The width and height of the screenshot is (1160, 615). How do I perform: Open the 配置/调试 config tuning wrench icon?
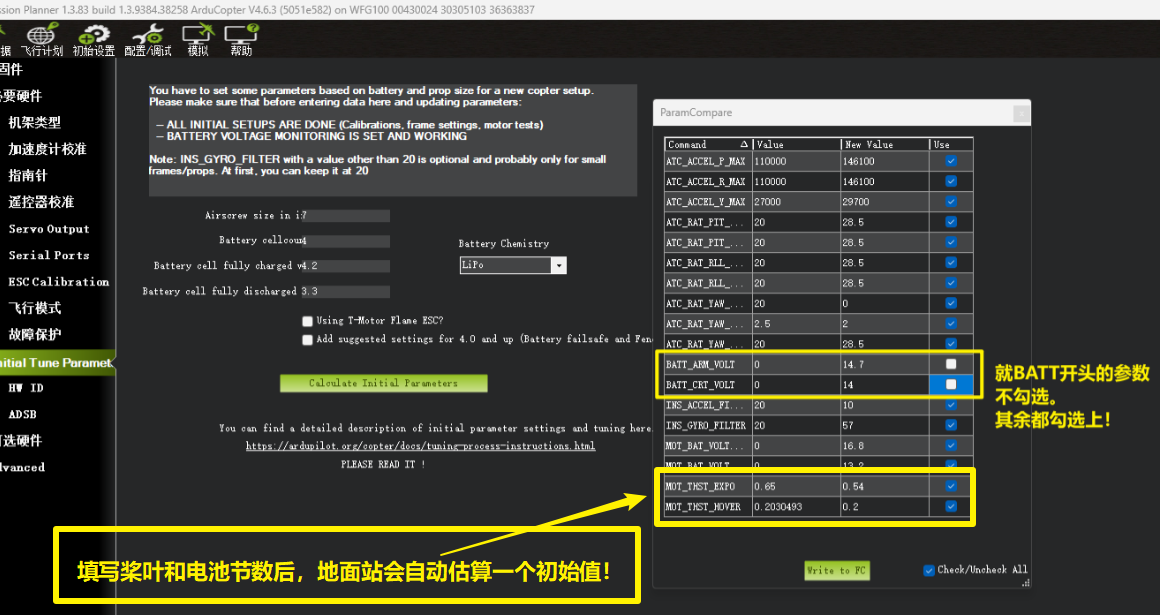coord(147,38)
